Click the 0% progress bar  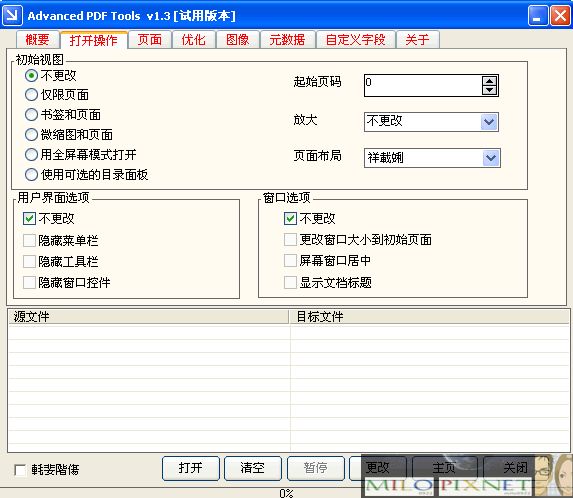(x=286, y=493)
